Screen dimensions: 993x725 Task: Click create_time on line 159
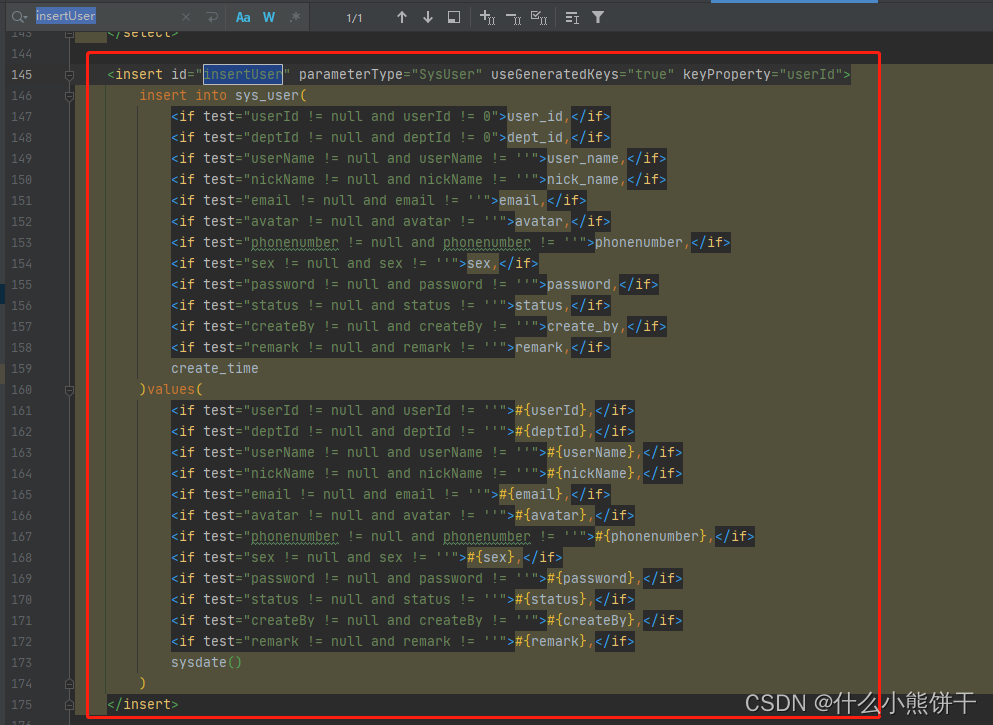tap(215, 369)
